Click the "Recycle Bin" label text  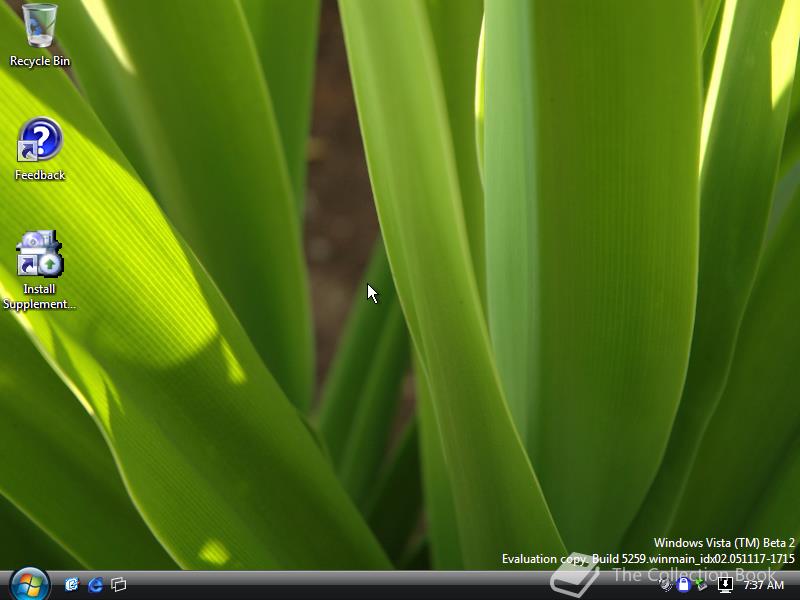tap(40, 61)
